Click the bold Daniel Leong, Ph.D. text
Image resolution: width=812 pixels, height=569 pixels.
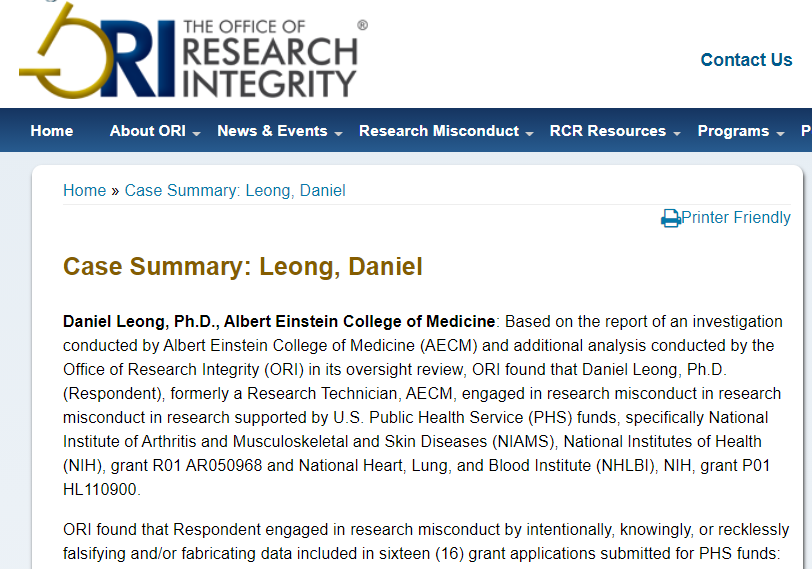[140, 321]
